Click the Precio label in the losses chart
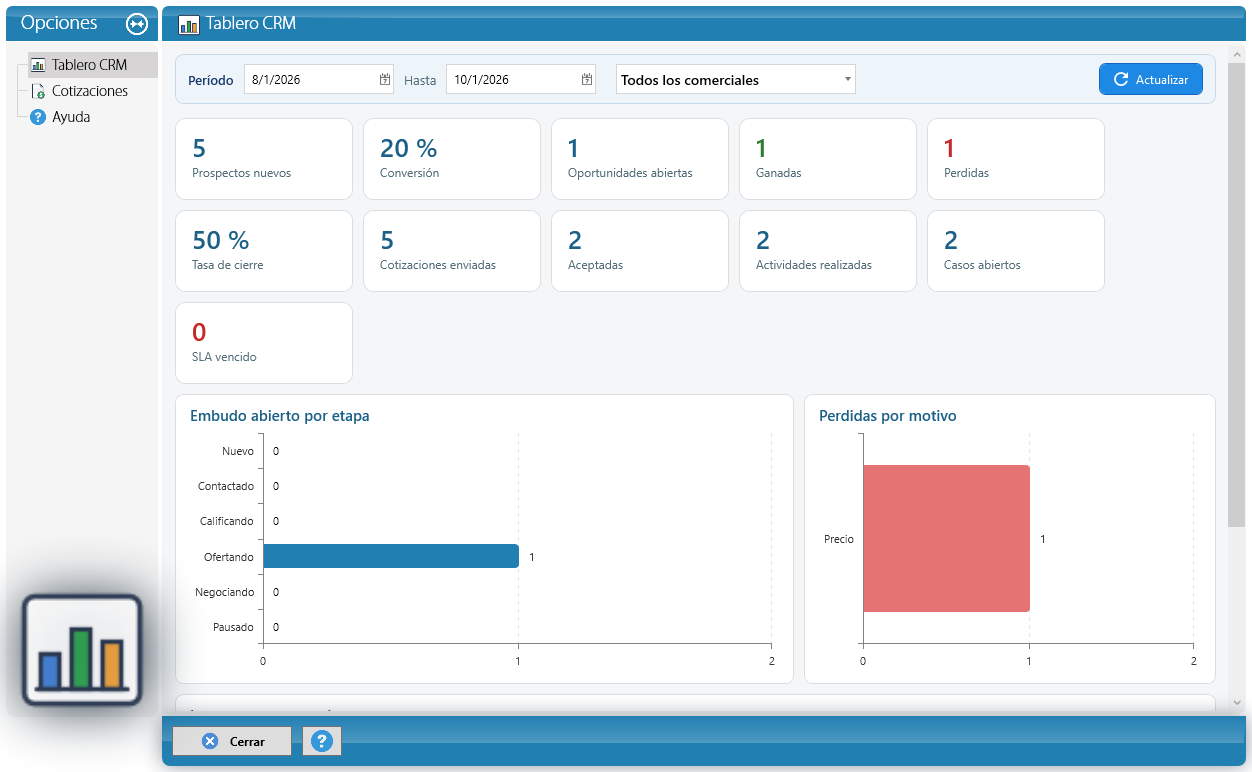Image resolution: width=1252 pixels, height=772 pixels. (x=839, y=539)
